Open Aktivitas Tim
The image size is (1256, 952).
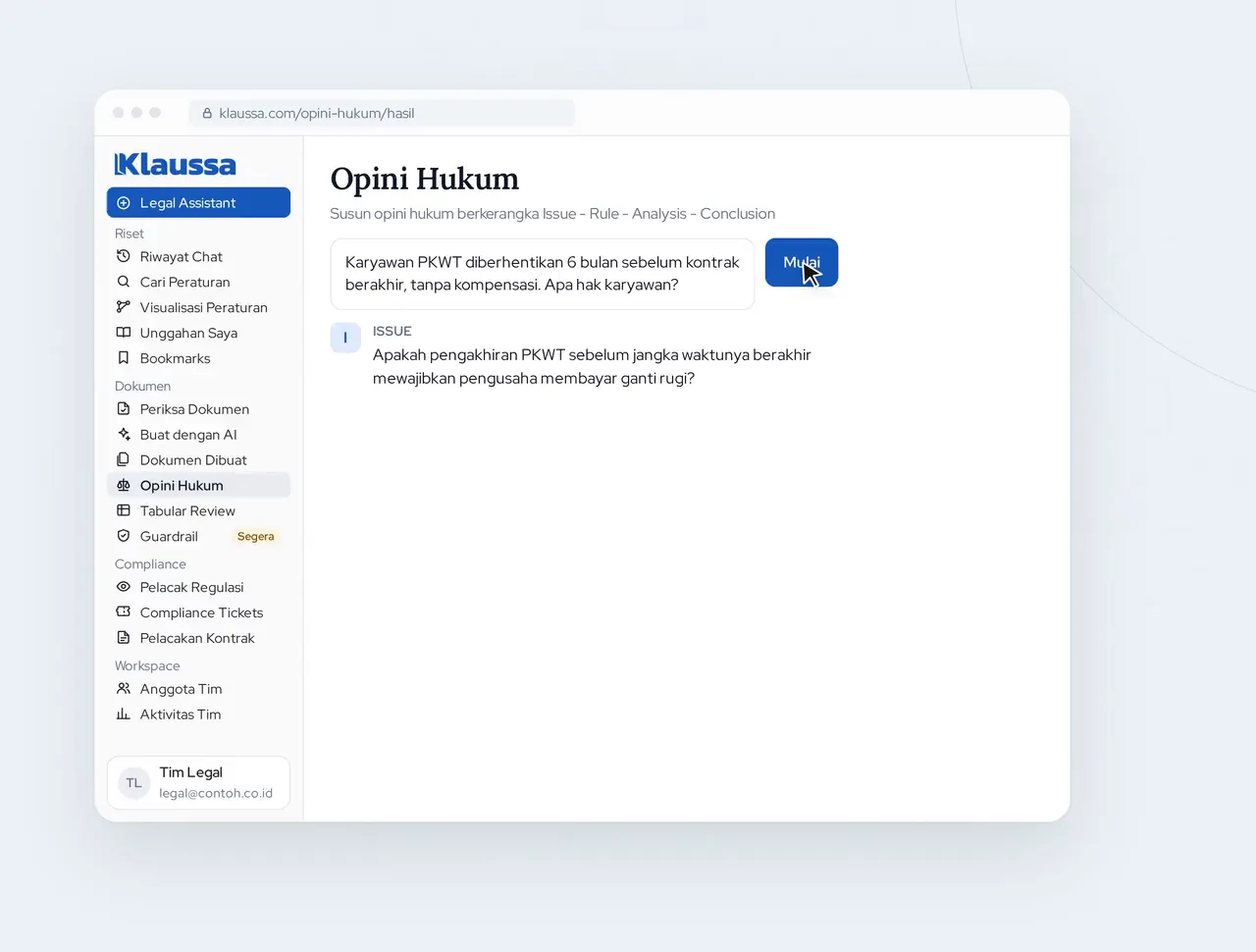point(198,714)
